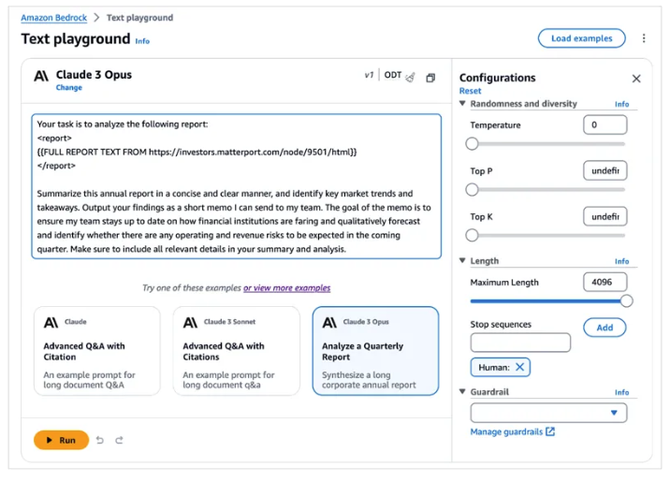
Task: Click the Change model link
Action: tap(69, 88)
